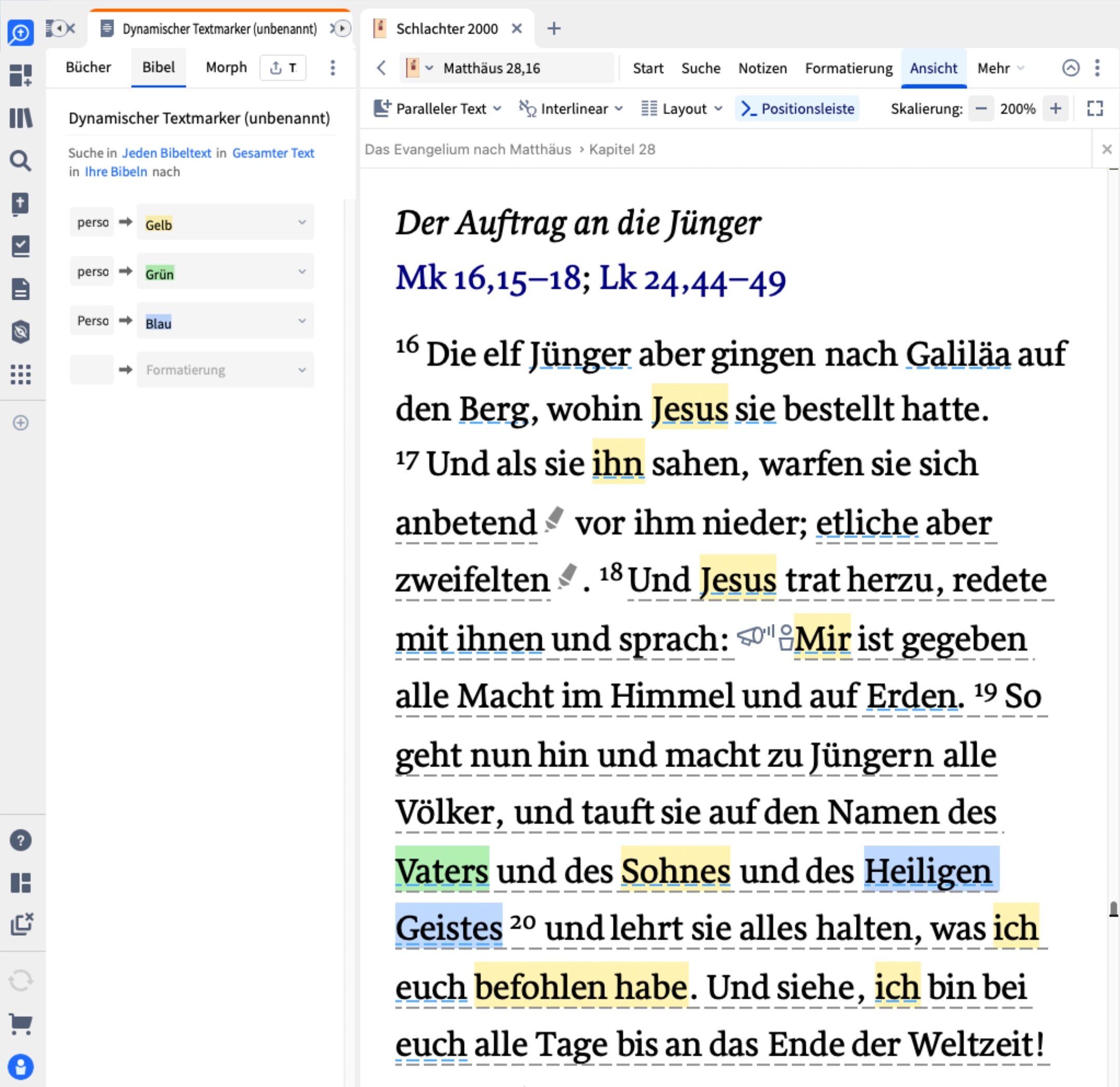Screen dimensions: 1120x1087
Task: Open the Start menu tab
Action: point(648,68)
